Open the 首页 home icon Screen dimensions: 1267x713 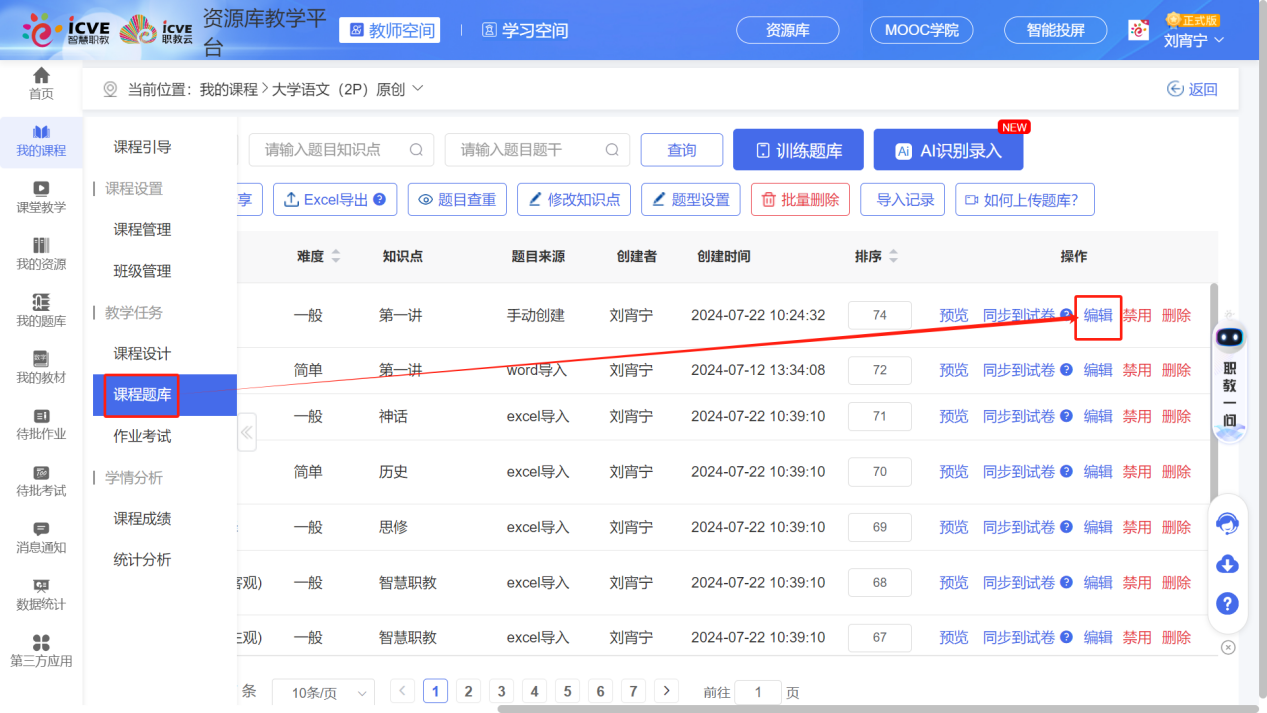(40, 80)
